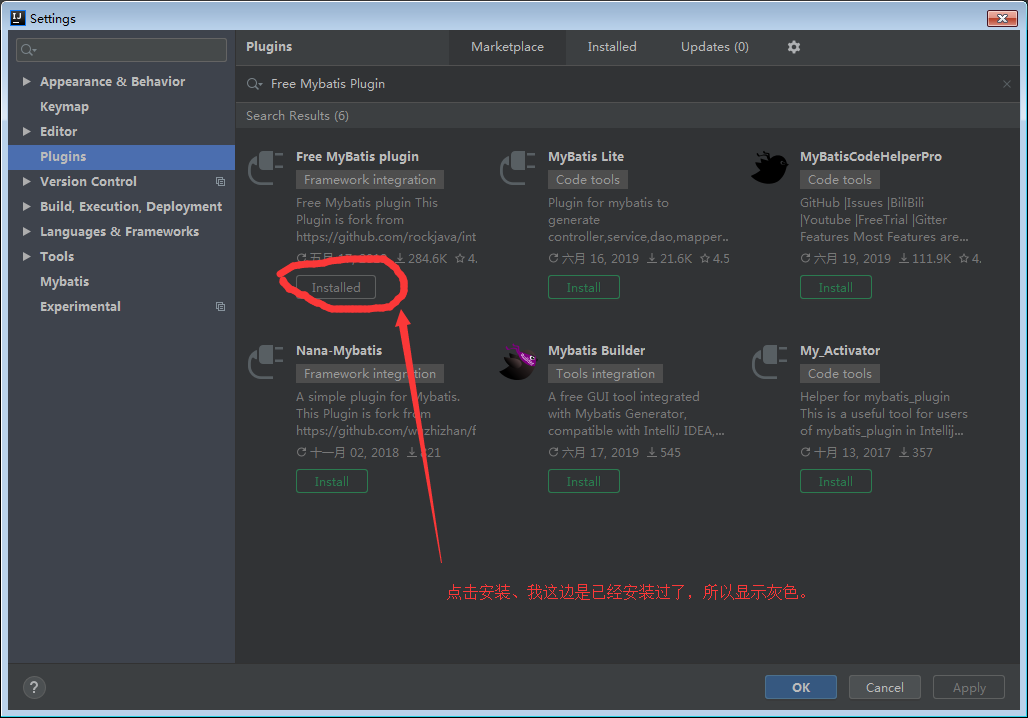This screenshot has height=718, width=1028.
Task: Click the Experimental project-level icon
Action: [220, 307]
